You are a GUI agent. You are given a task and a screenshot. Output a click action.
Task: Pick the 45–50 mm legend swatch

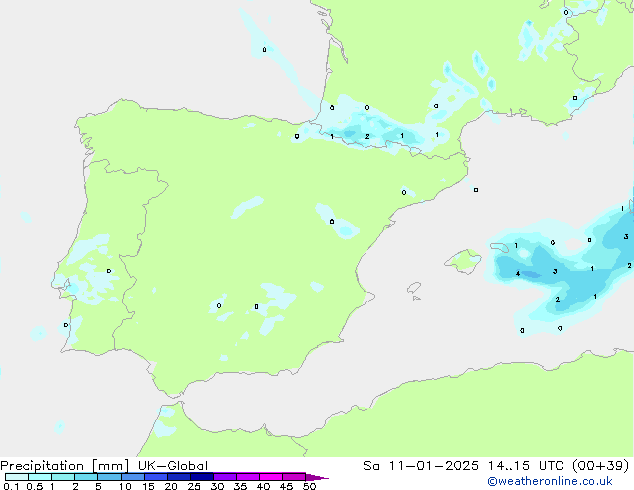293,477
